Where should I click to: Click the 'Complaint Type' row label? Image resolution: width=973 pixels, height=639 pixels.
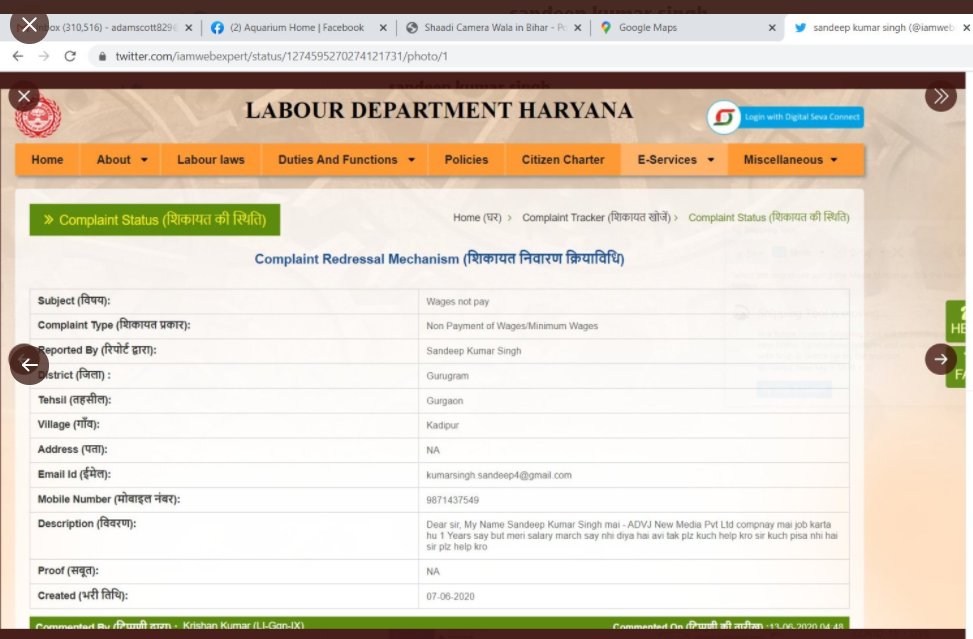click(x=114, y=325)
